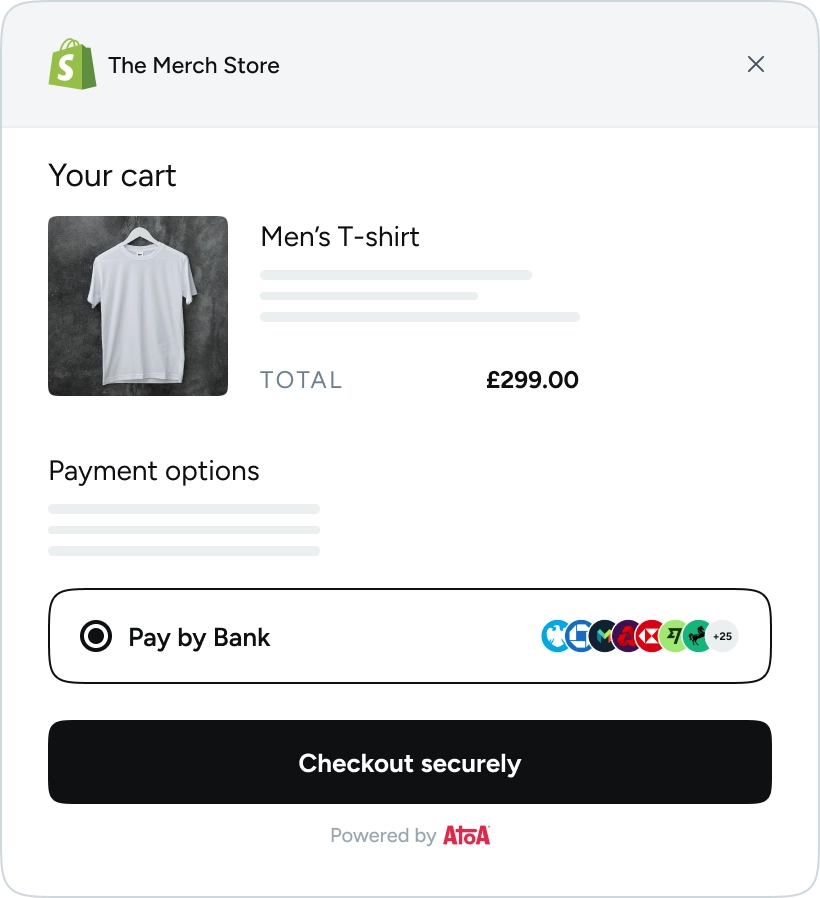820x898 pixels.
Task: Click the Wise bank icon
Action: (675, 636)
